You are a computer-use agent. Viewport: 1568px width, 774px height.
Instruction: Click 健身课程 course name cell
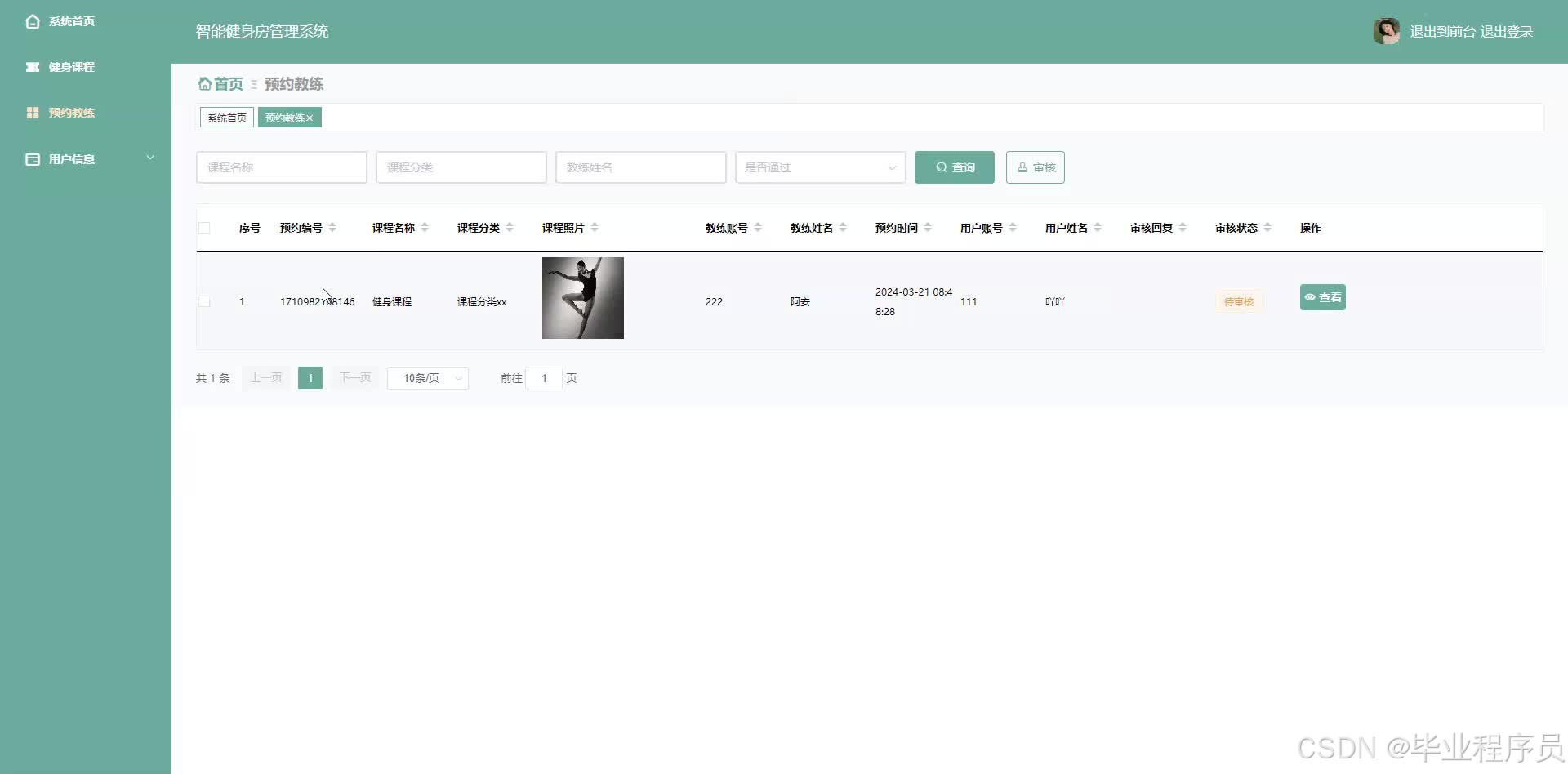[x=392, y=301]
